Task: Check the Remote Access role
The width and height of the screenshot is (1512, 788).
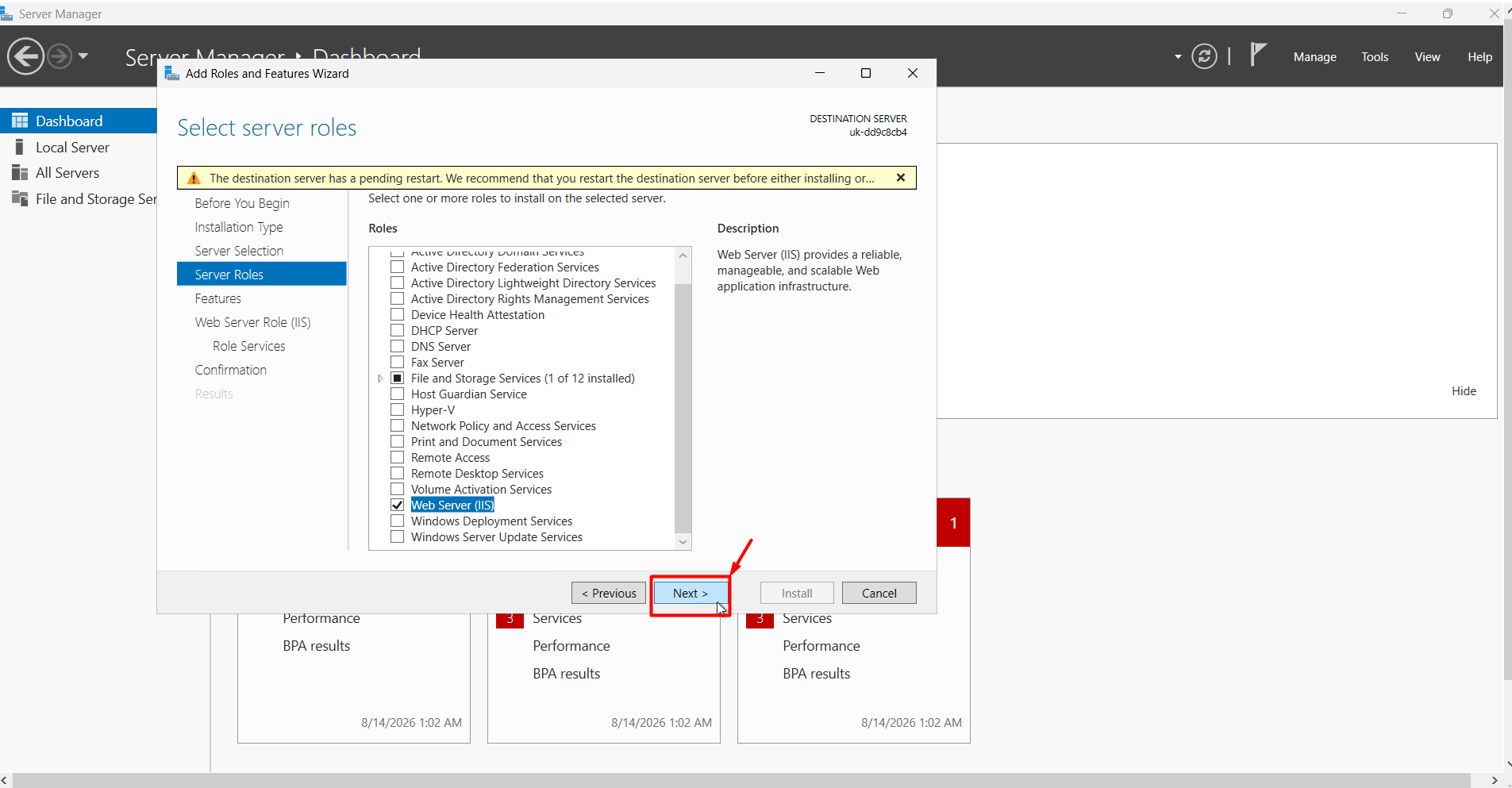Action: coord(398,457)
